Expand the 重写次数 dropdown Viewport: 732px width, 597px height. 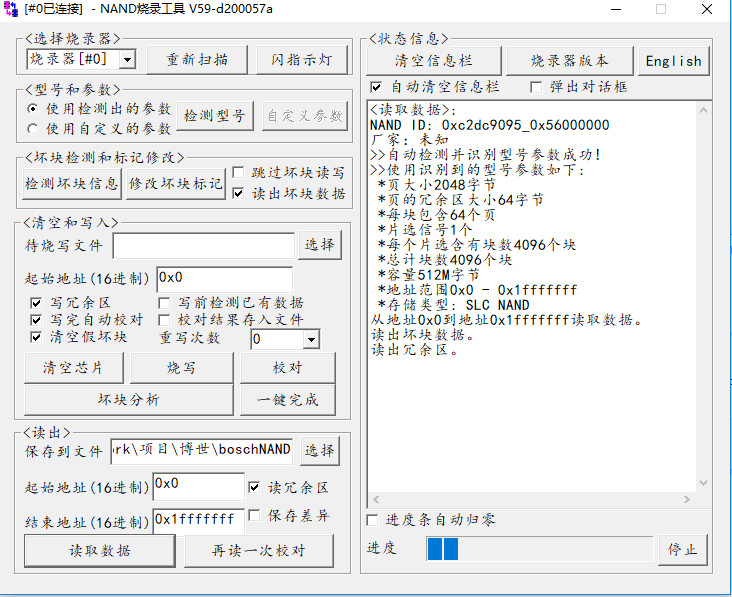tap(310, 340)
